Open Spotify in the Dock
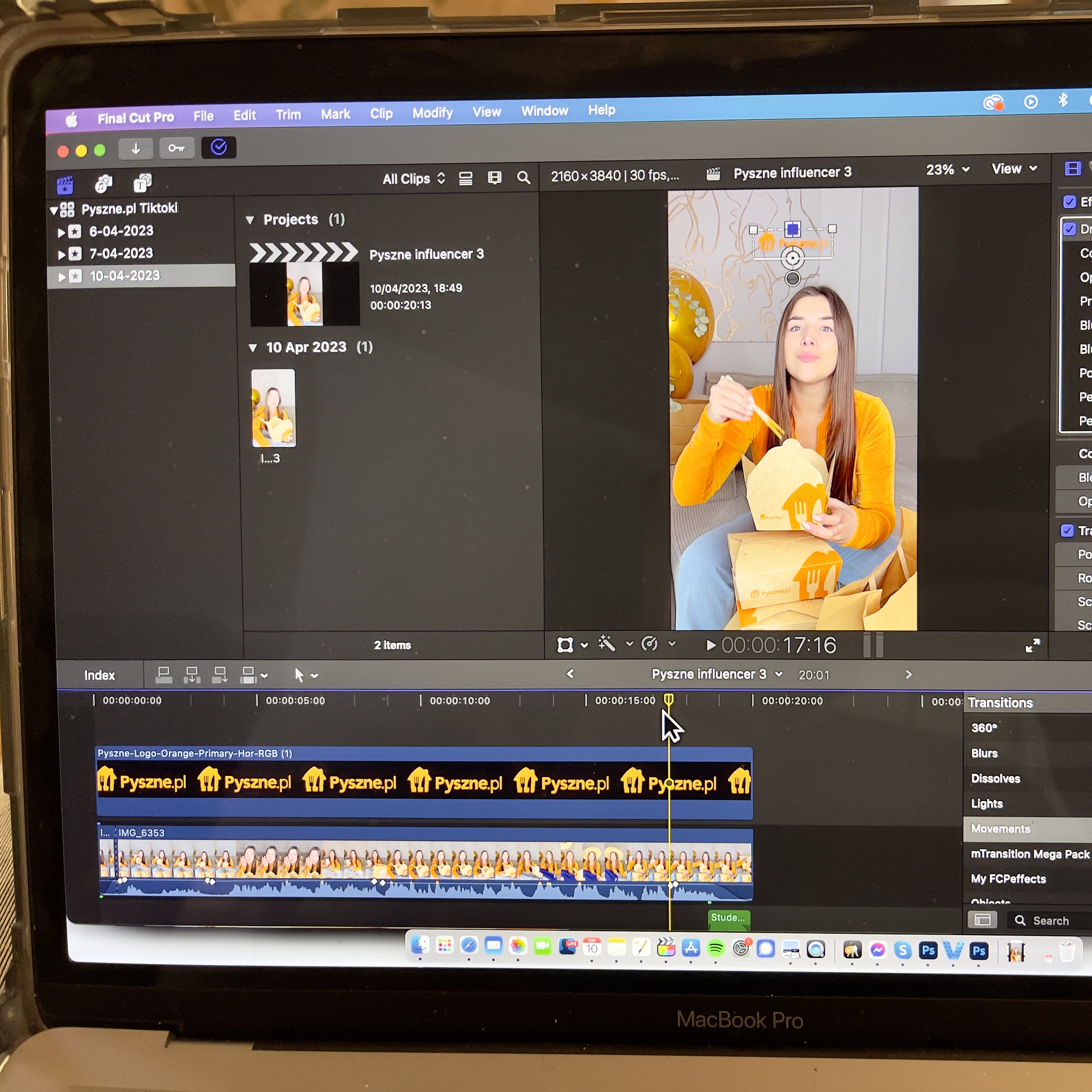This screenshot has width=1092, height=1092. pos(716,948)
